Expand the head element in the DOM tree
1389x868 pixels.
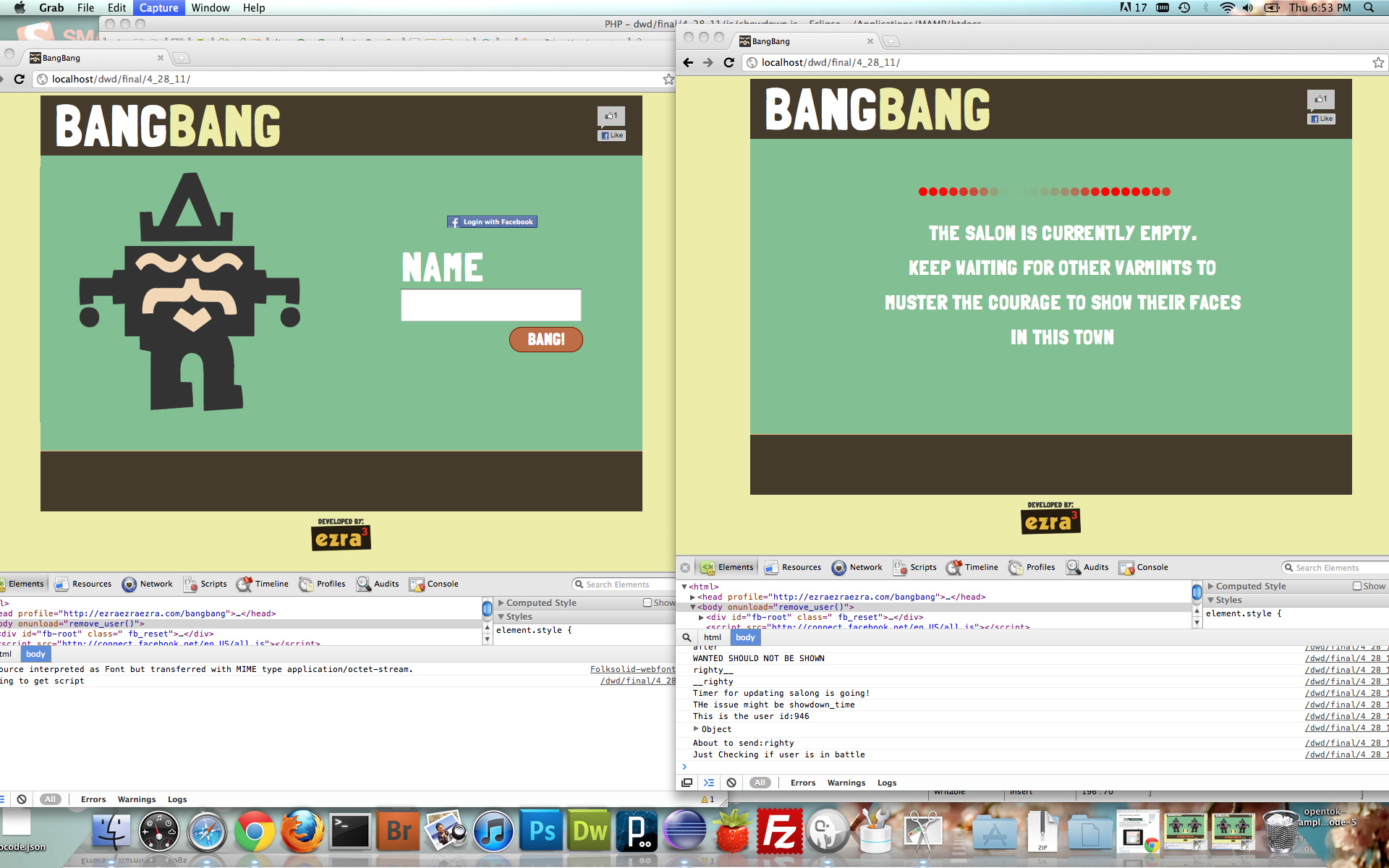tap(693, 597)
